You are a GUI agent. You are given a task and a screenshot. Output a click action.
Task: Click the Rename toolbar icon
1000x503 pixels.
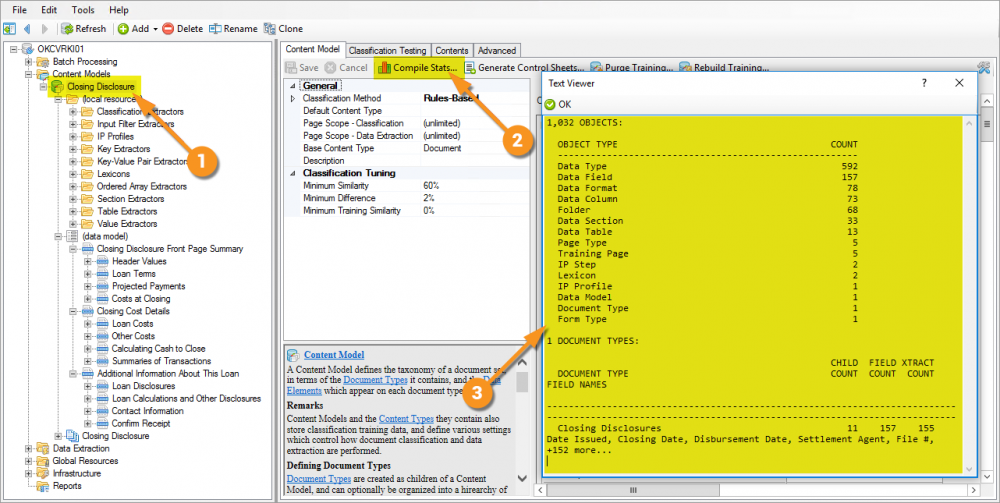[215, 29]
